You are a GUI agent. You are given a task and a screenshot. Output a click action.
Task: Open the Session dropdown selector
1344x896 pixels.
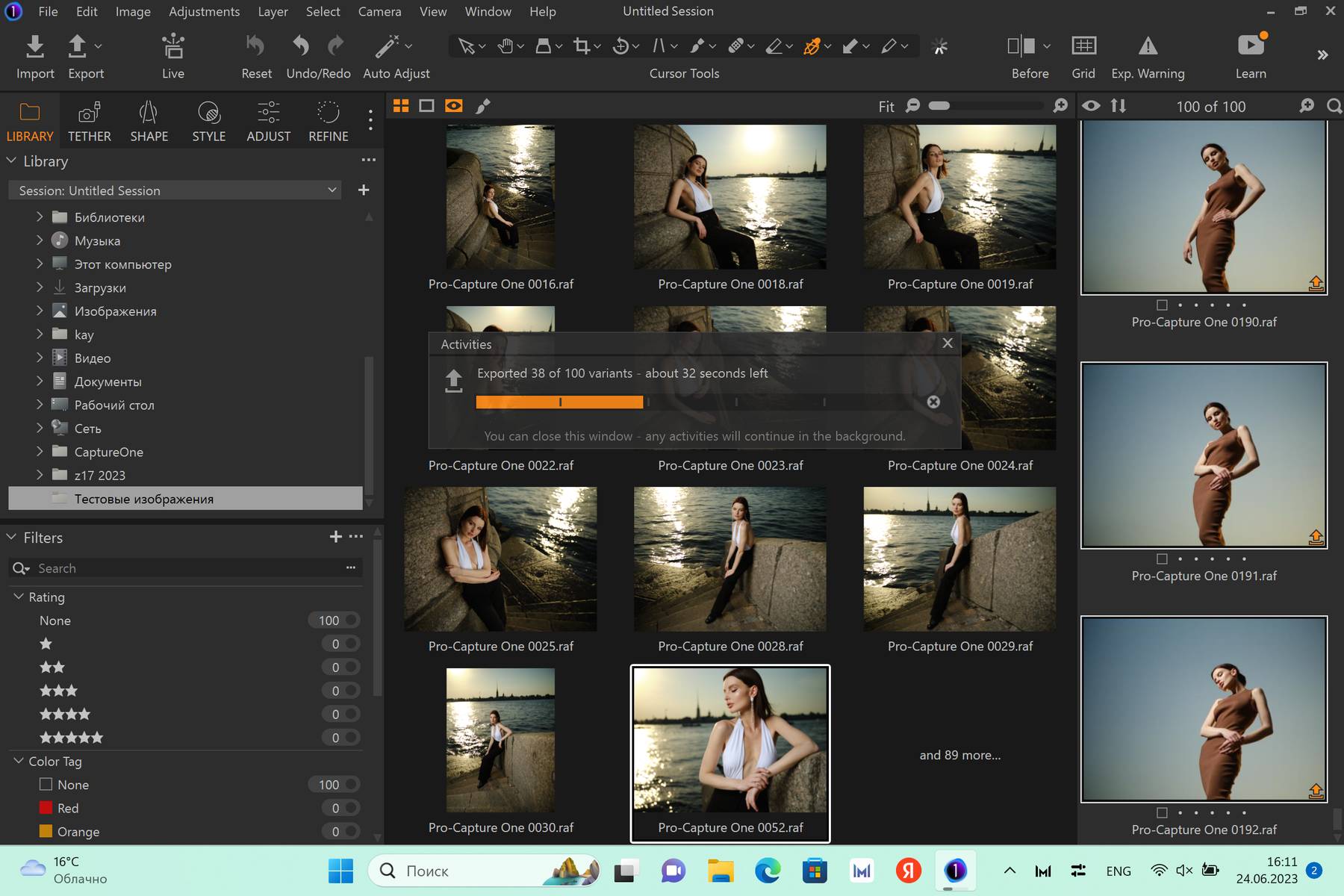click(175, 190)
